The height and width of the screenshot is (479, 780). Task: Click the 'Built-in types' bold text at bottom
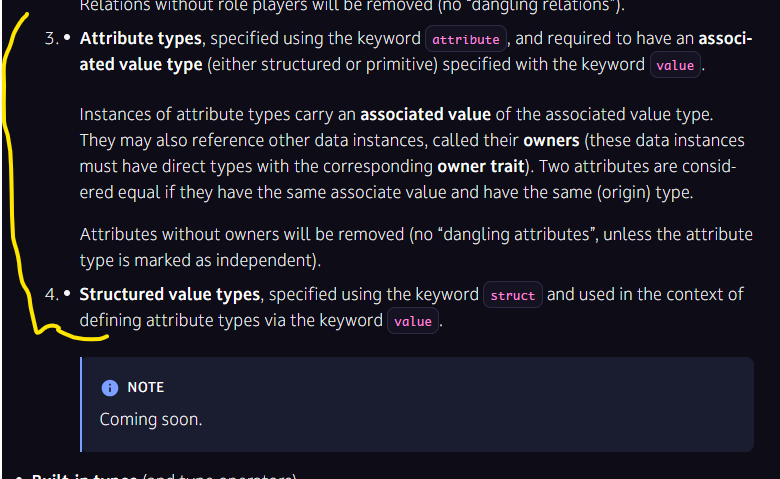coord(84,476)
